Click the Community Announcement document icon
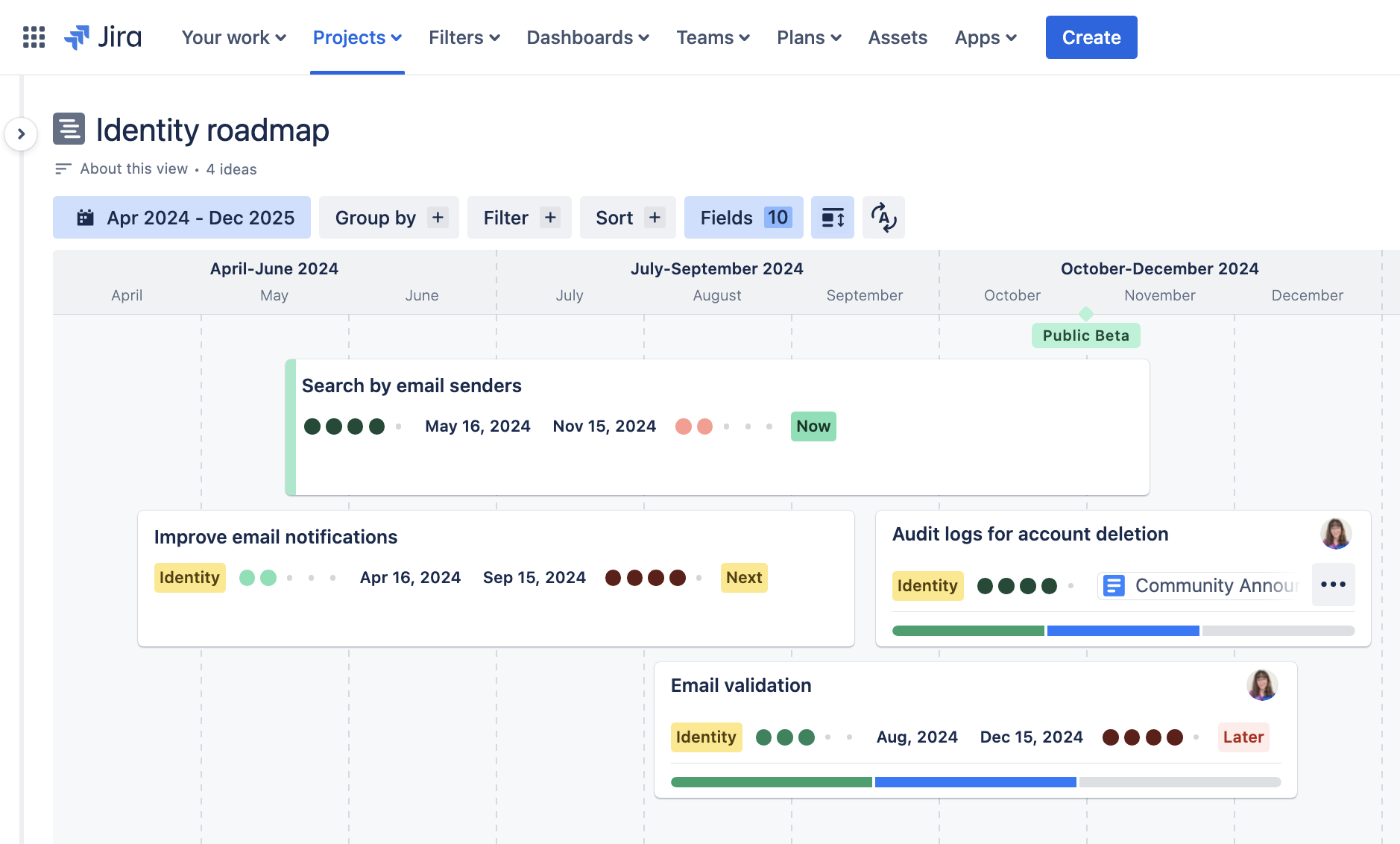1400x844 pixels. tap(1114, 586)
